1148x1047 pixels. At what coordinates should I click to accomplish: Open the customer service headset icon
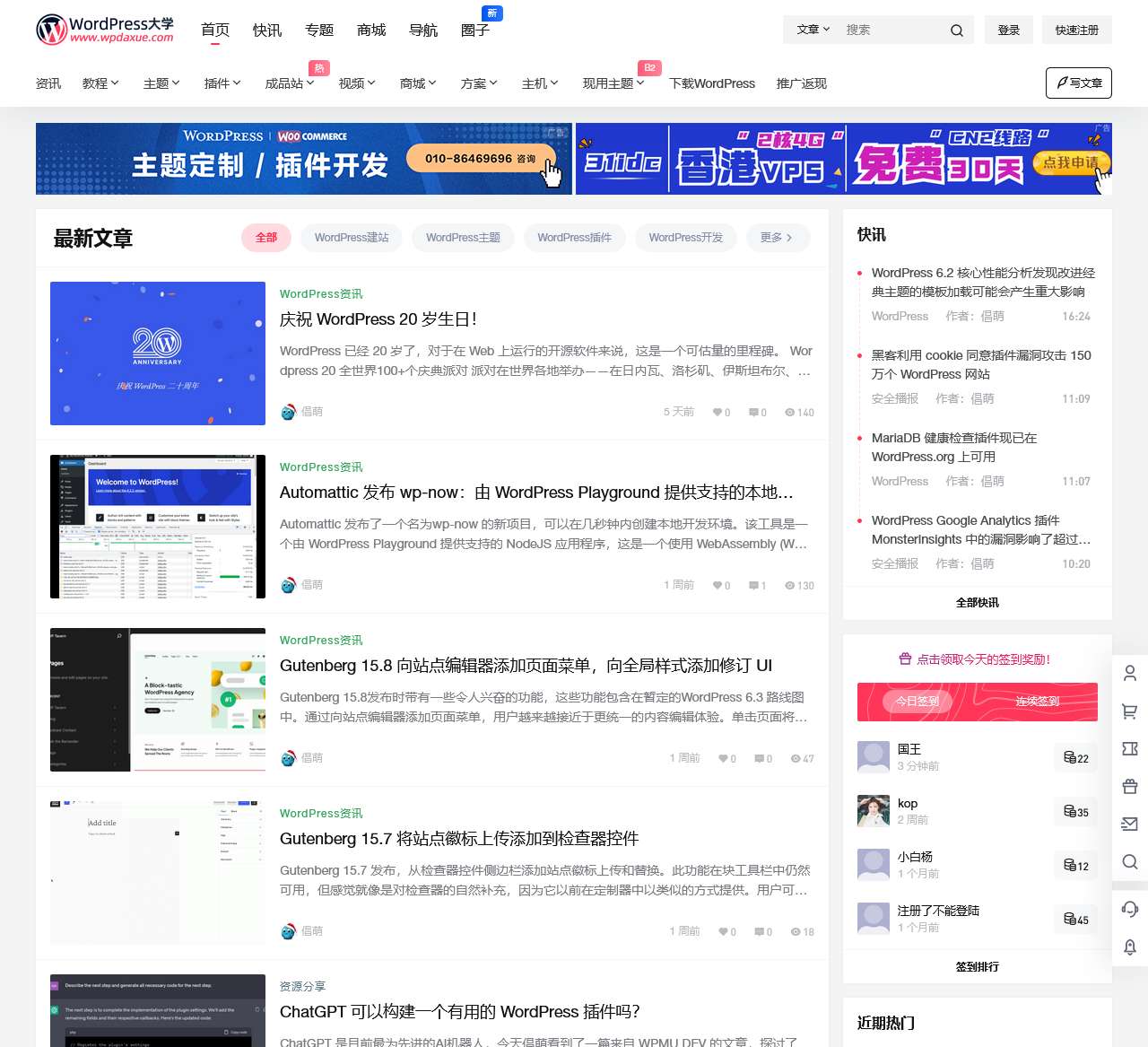[x=1130, y=909]
